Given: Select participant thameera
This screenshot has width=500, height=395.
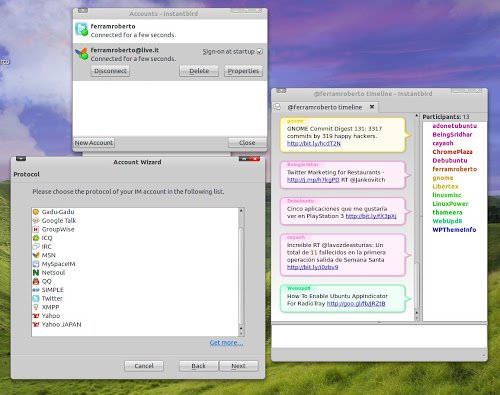Looking at the screenshot, I should tap(447, 213).
